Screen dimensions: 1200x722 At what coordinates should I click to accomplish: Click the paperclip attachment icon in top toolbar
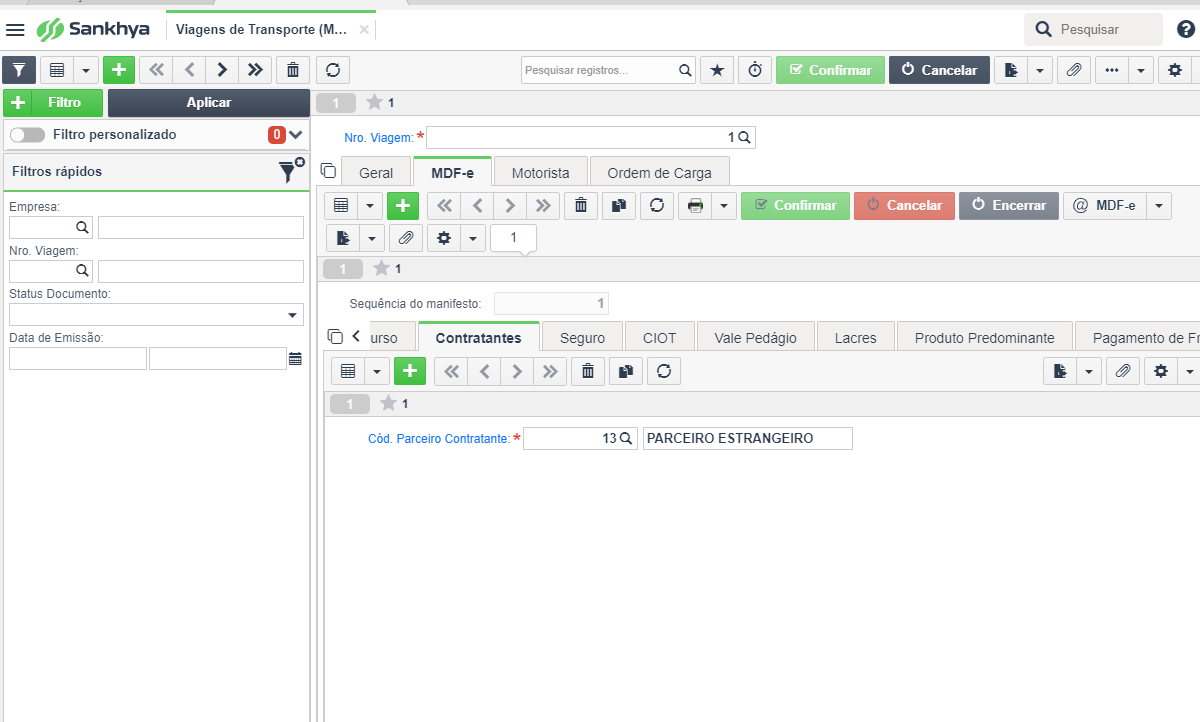pyautogui.click(x=1073, y=70)
